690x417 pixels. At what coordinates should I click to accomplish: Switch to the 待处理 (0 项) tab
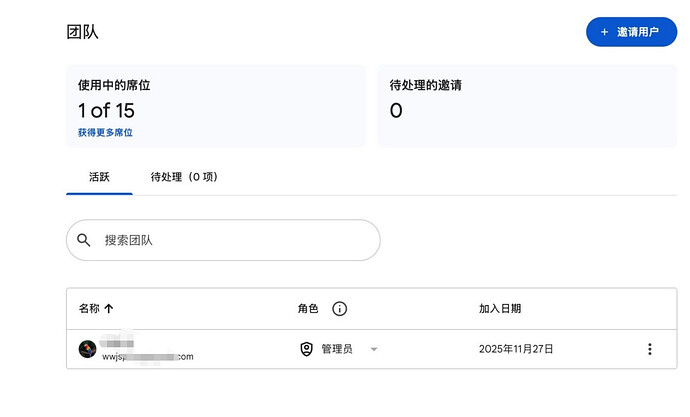(184, 177)
